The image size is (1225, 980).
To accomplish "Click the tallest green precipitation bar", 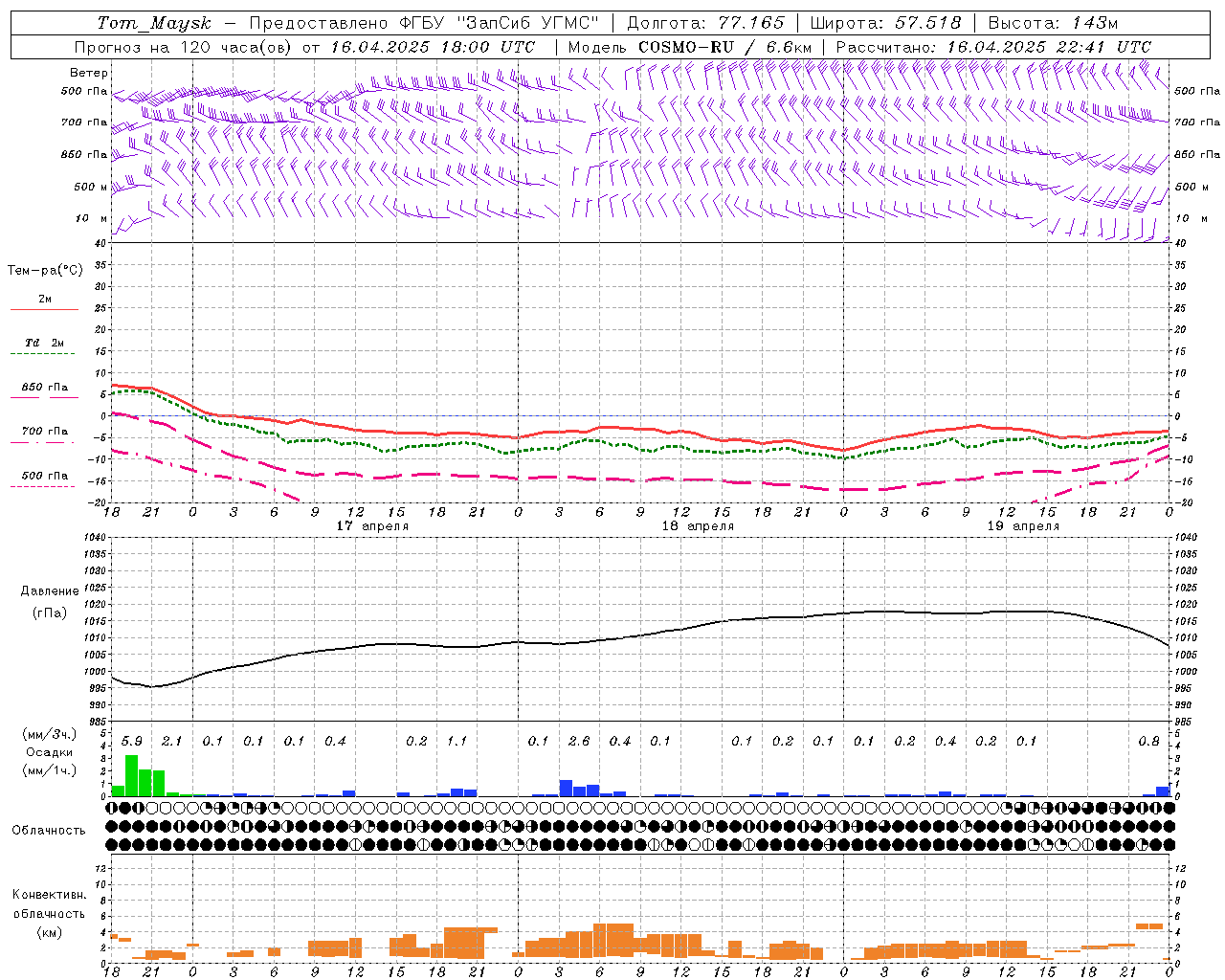I will pyautogui.click(x=132, y=775).
